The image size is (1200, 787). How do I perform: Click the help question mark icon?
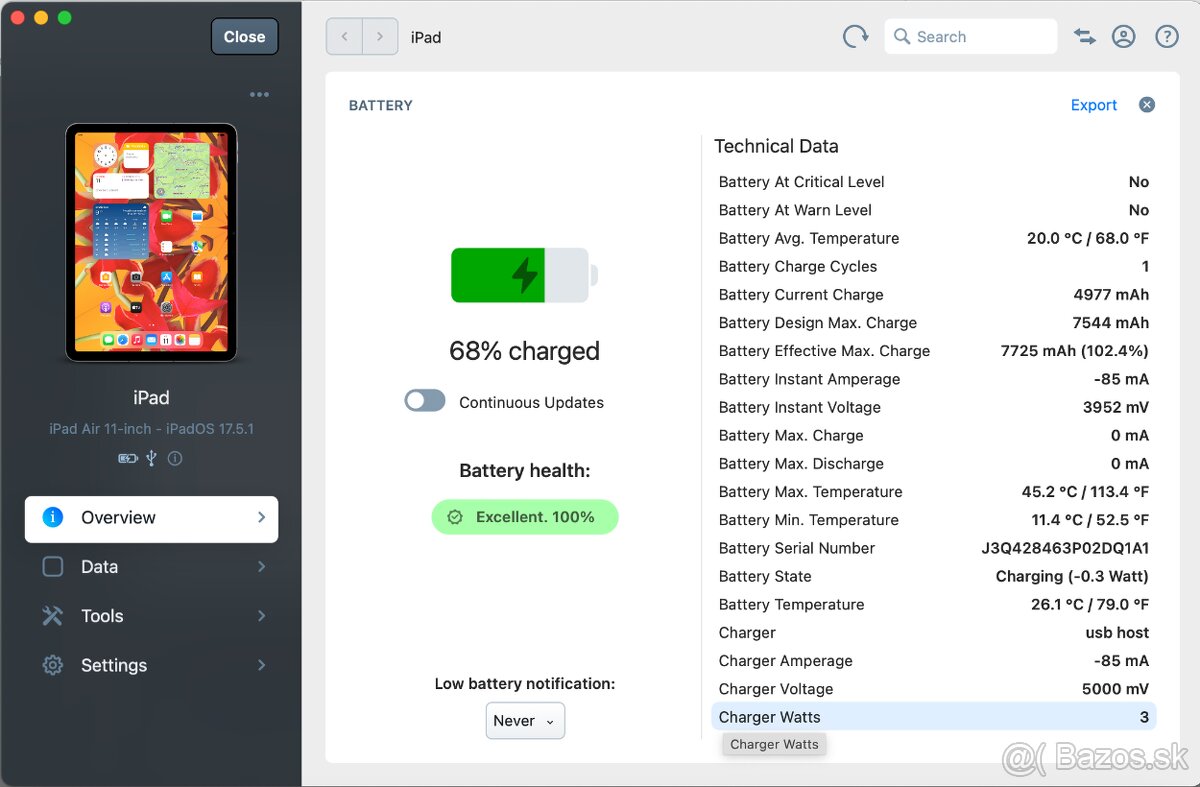[x=1166, y=37]
